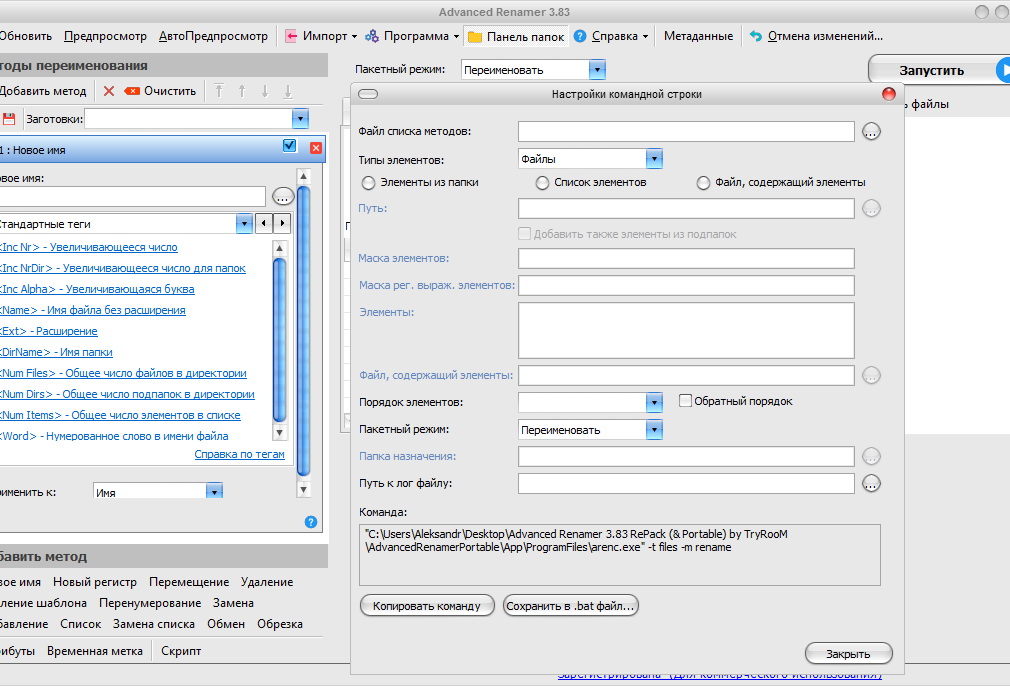Add the Временная метка method
Screen dimensions: 1010x686
point(95,651)
